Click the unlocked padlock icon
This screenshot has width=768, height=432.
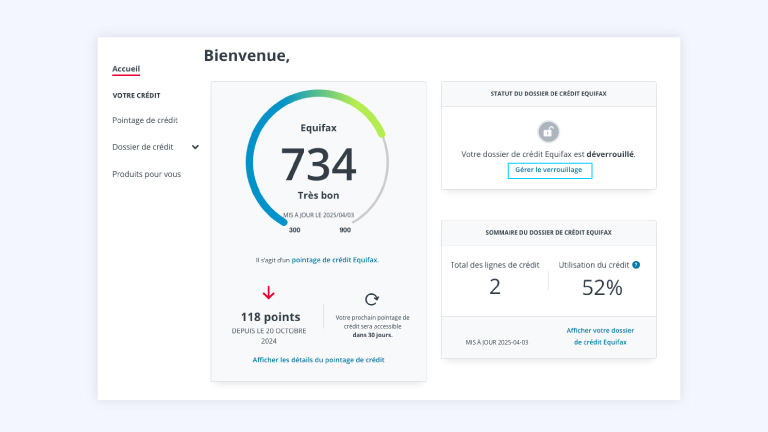tap(548, 131)
